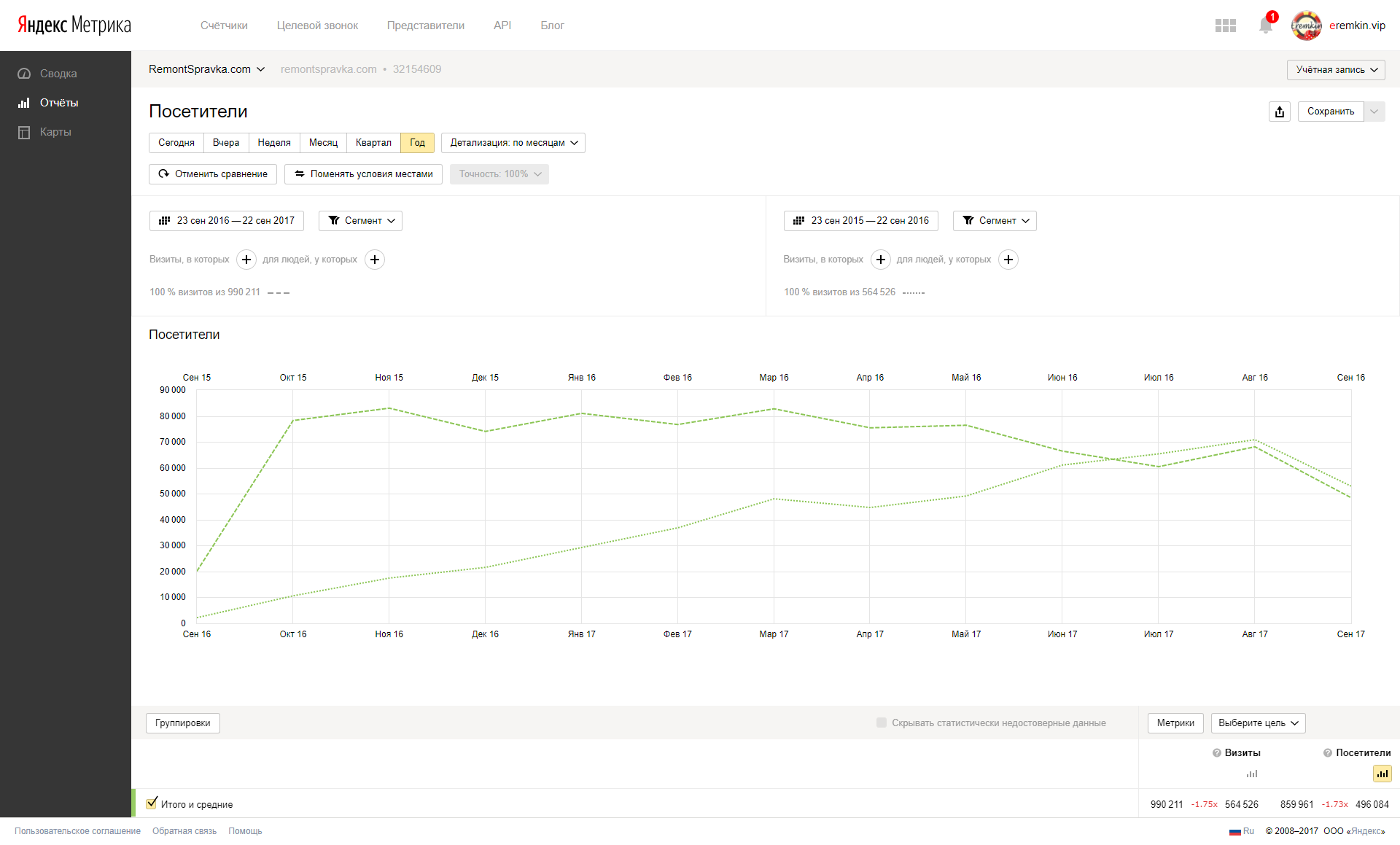Open the notifications bell icon
This screenshot has width=1400, height=845.
(x=1265, y=26)
